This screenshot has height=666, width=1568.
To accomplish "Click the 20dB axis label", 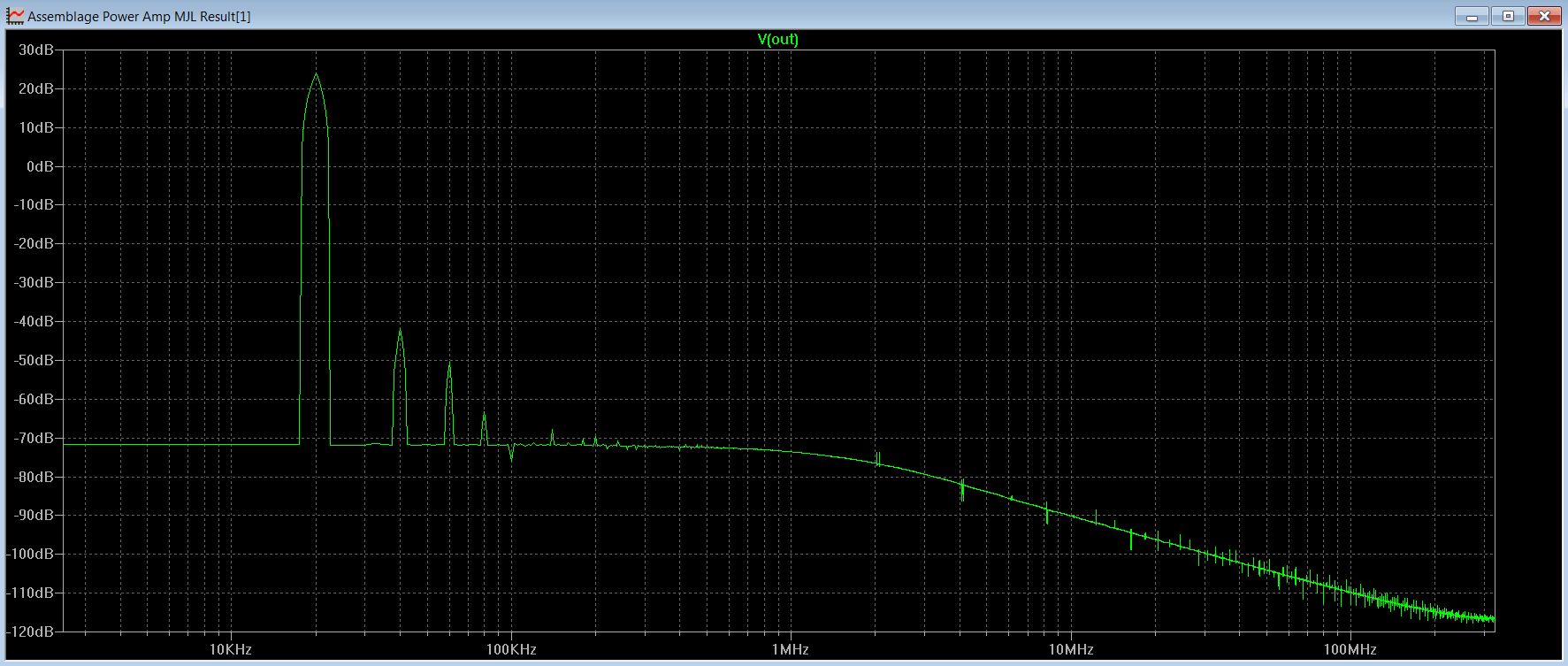I will (36, 89).
